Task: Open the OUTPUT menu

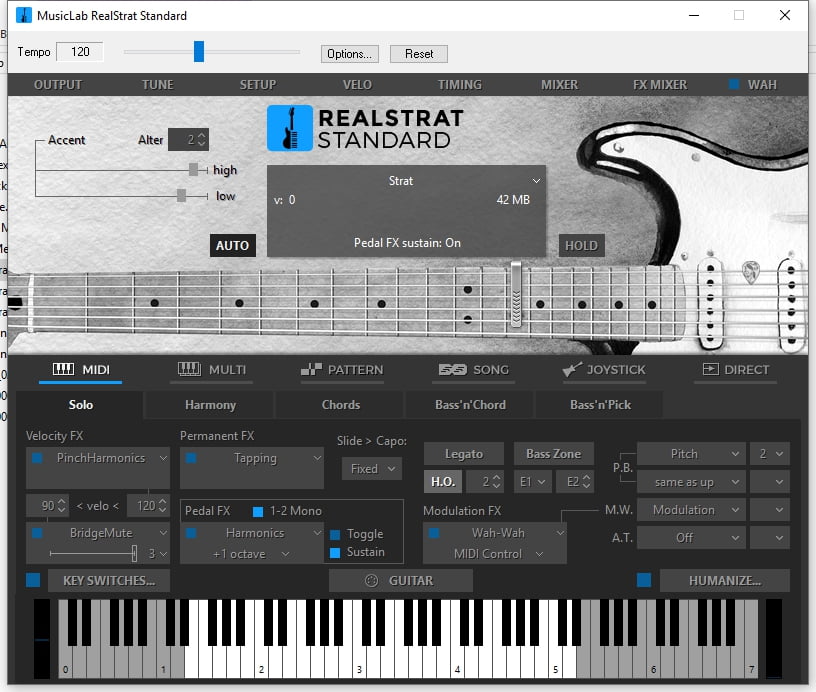Action: [x=58, y=84]
